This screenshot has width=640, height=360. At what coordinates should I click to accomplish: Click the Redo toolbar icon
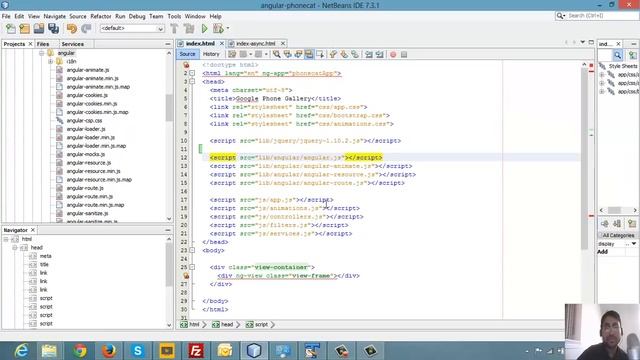coord(86,29)
